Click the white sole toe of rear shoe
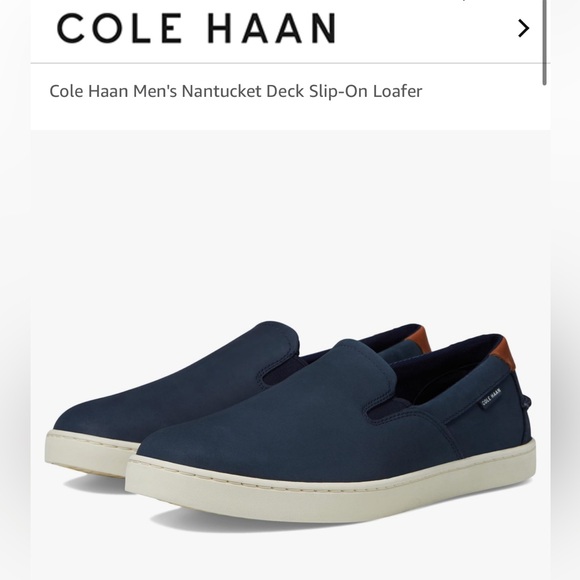The height and width of the screenshot is (580, 580). click(87, 454)
